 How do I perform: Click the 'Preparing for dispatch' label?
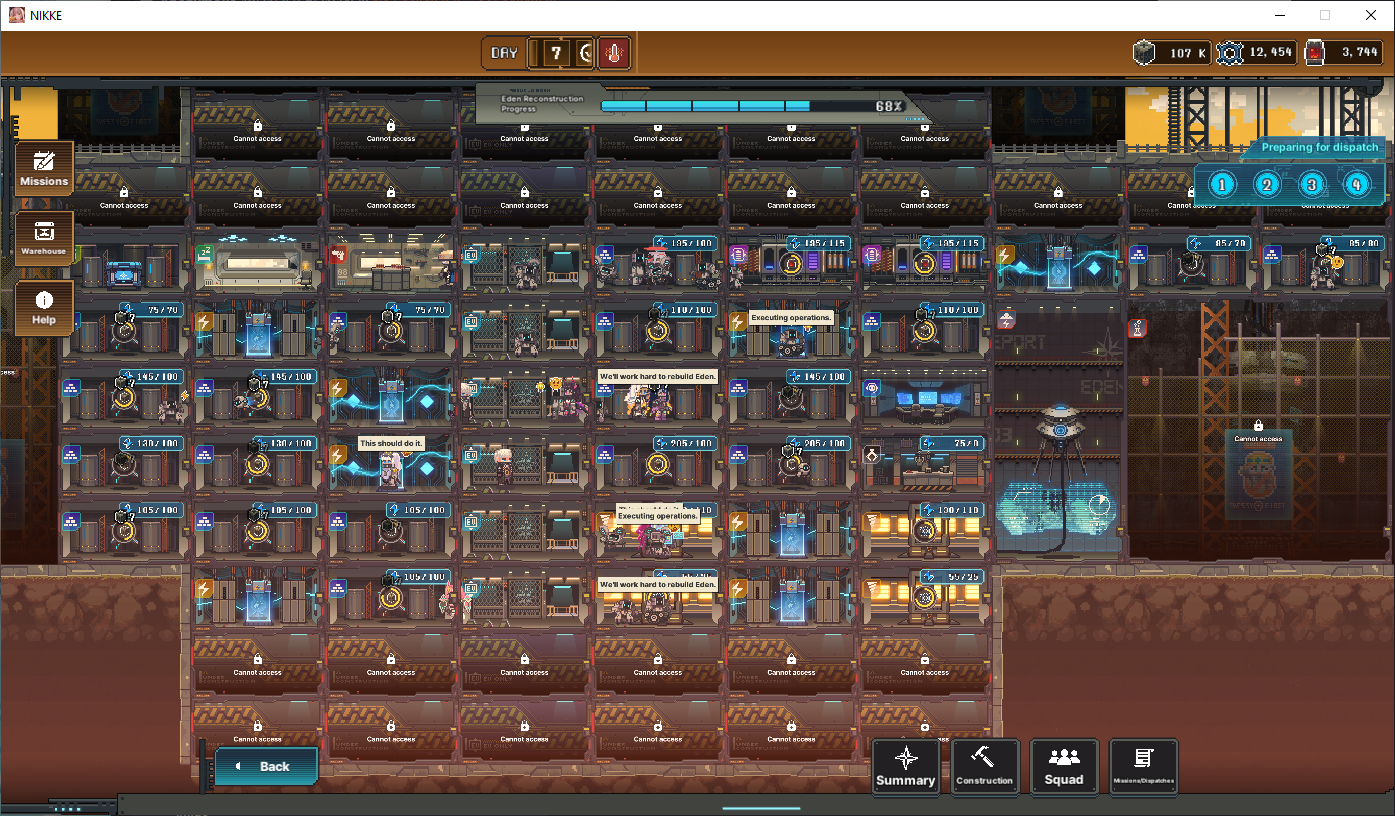[1319, 147]
